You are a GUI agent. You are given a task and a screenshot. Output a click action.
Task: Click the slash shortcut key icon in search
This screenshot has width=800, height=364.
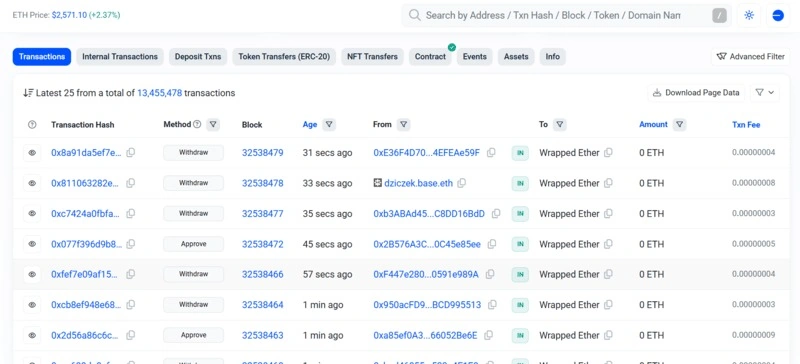click(x=719, y=15)
